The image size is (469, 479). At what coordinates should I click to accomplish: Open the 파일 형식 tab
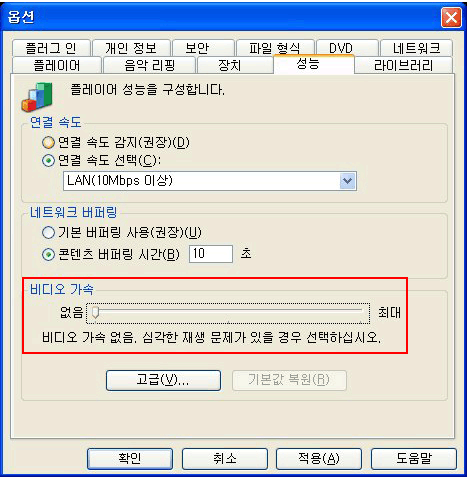pos(275,48)
